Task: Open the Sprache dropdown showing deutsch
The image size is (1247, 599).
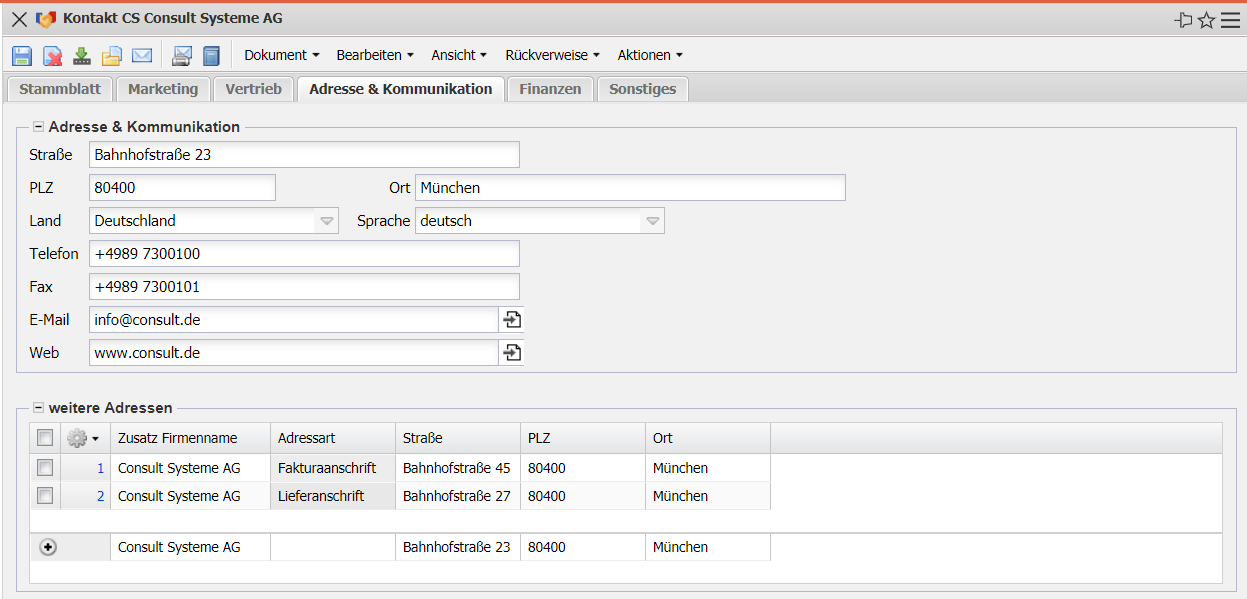Action: (x=652, y=221)
